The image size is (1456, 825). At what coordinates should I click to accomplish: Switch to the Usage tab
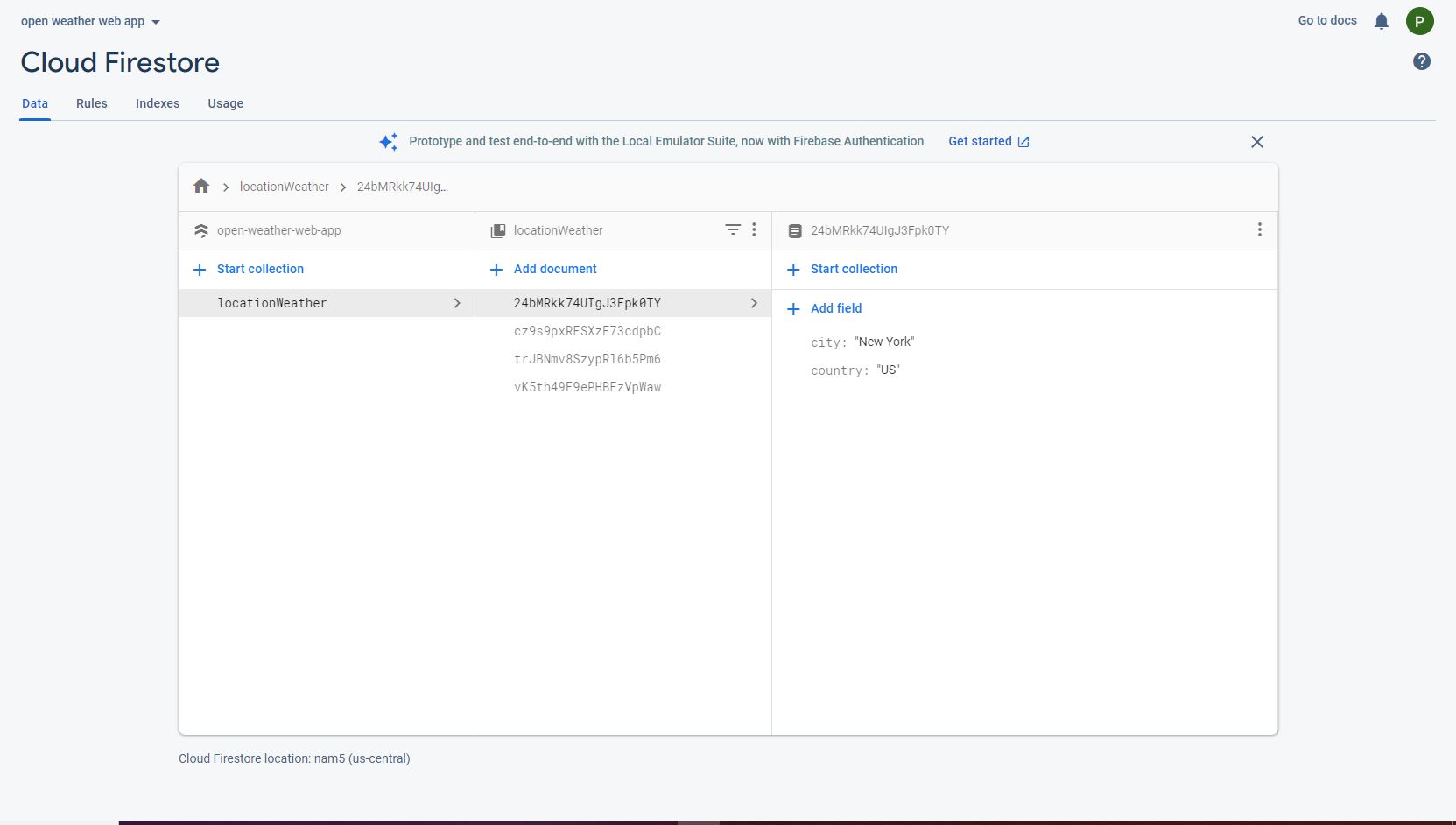[x=226, y=103]
